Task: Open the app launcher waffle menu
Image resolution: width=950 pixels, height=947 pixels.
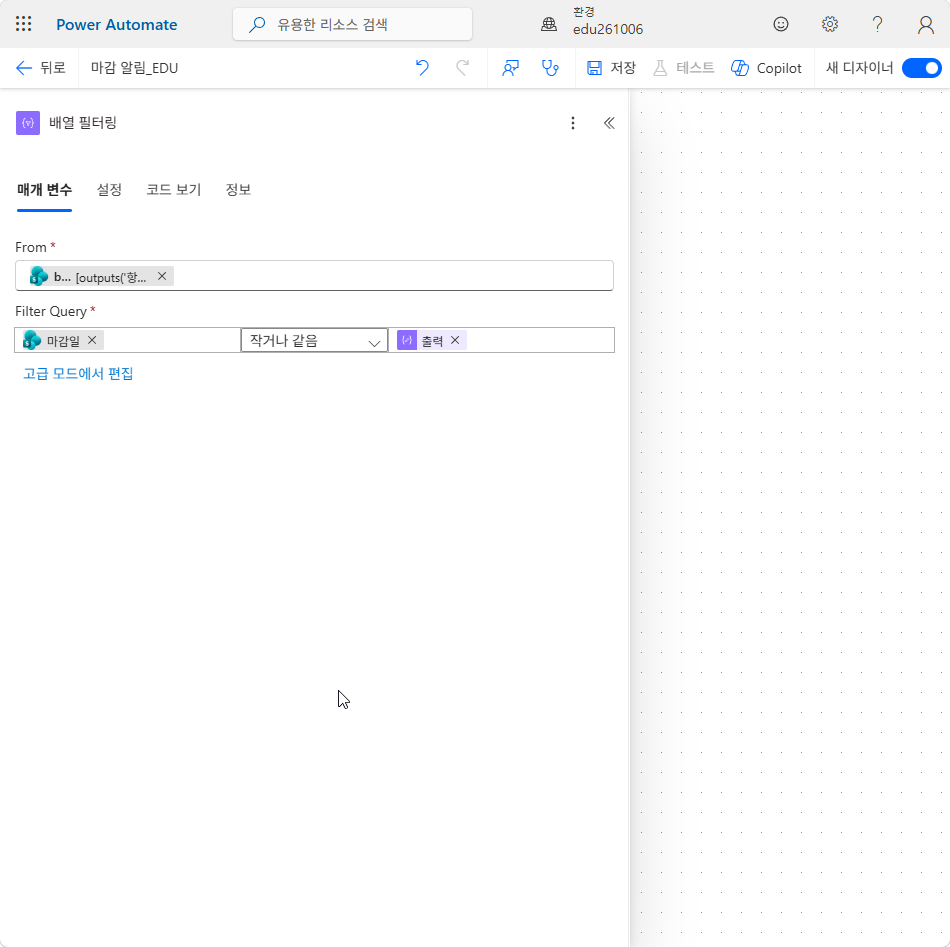Action: pyautogui.click(x=24, y=24)
